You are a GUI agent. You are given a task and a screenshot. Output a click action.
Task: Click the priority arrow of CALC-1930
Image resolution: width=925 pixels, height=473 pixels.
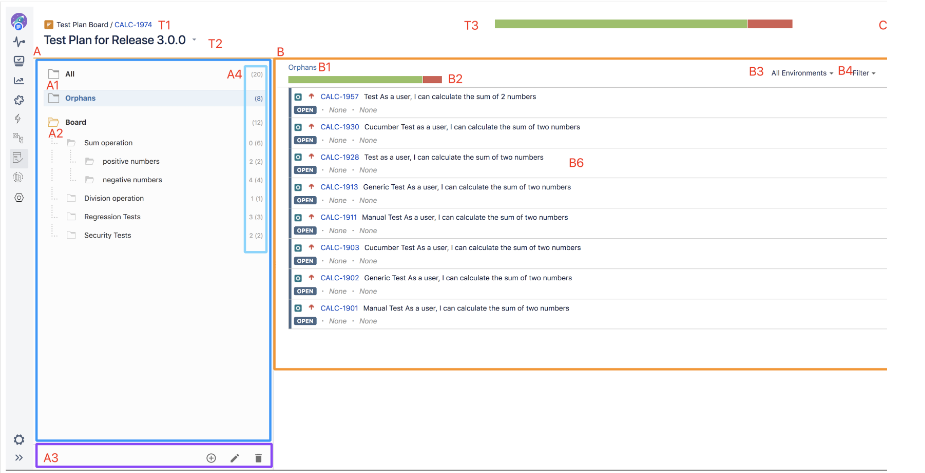tap(311, 127)
